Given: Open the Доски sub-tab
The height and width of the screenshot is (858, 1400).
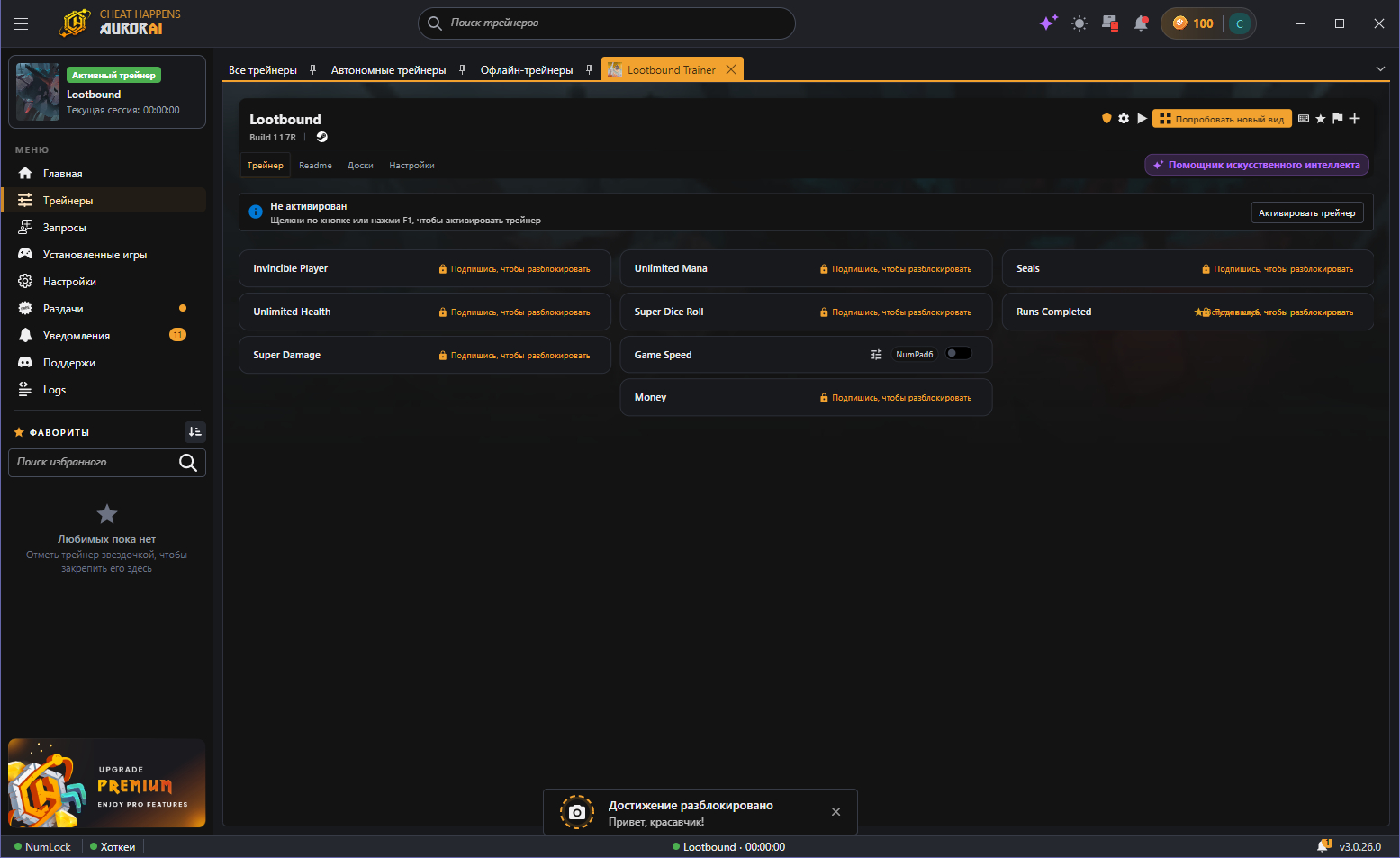Looking at the screenshot, I should (x=360, y=166).
